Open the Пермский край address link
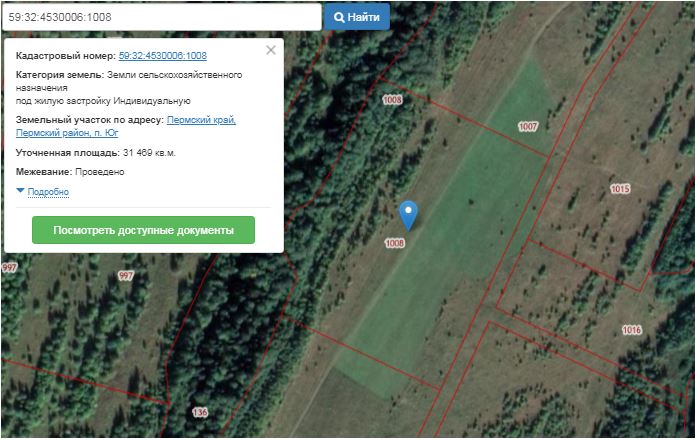The image size is (696, 439). click(201, 120)
